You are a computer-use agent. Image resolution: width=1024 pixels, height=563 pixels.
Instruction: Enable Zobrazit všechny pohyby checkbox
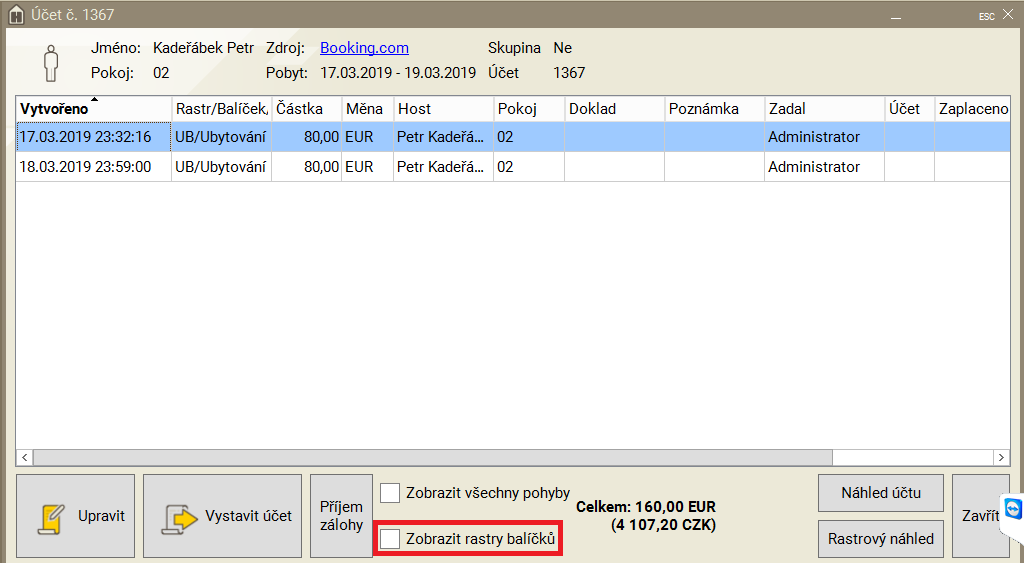click(x=390, y=493)
